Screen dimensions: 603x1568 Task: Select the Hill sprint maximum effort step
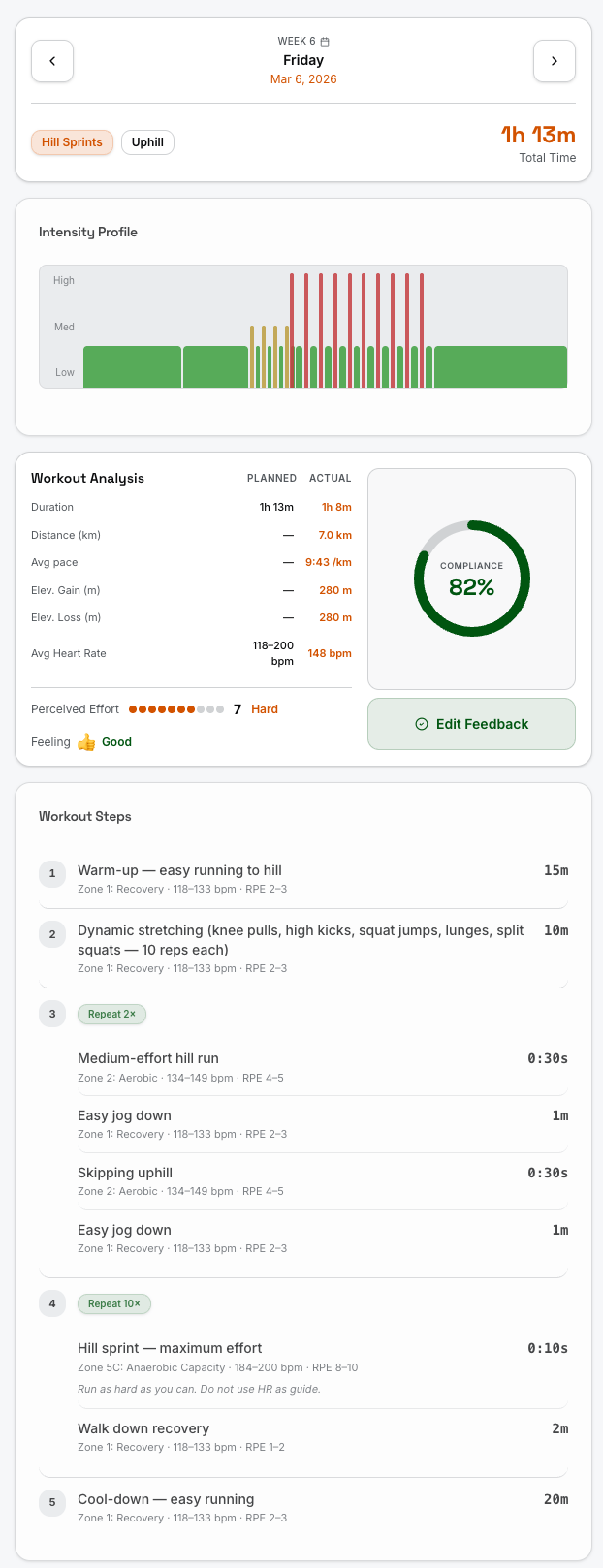(170, 1348)
